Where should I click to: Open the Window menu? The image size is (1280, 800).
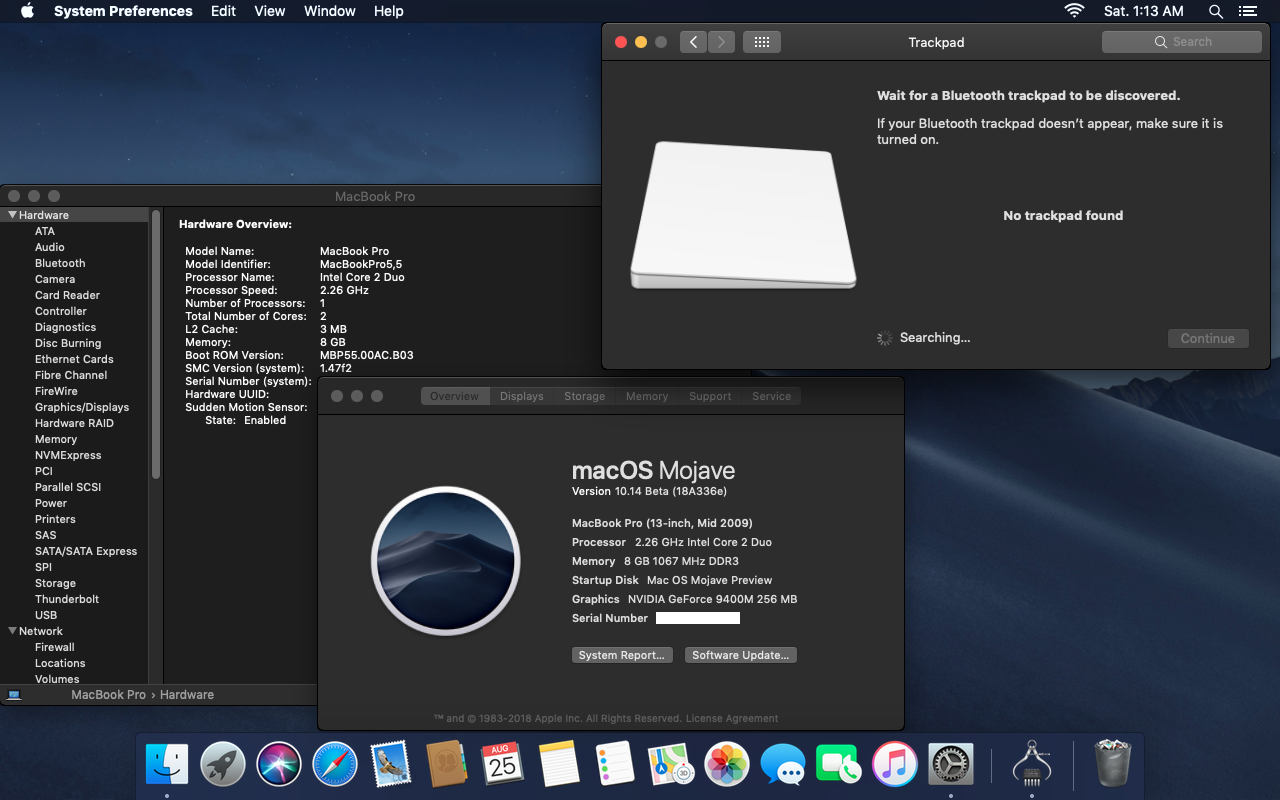[329, 11]
